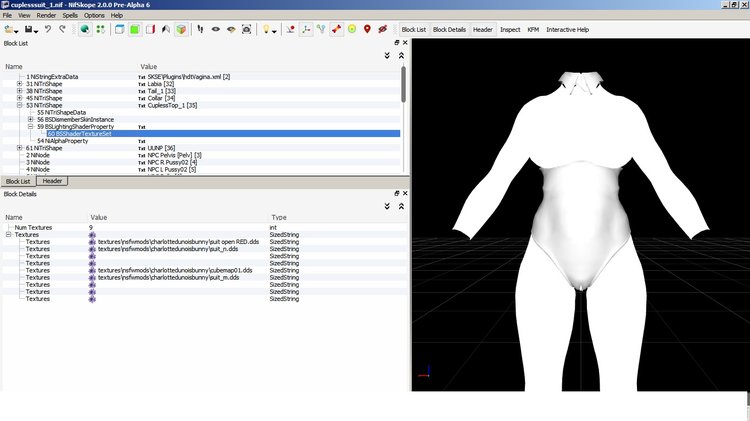Image resolution: width=750 pixels, height=421 pixels.
Task: Select the Block List tab below the block list
Action: [x=18, y=181]
